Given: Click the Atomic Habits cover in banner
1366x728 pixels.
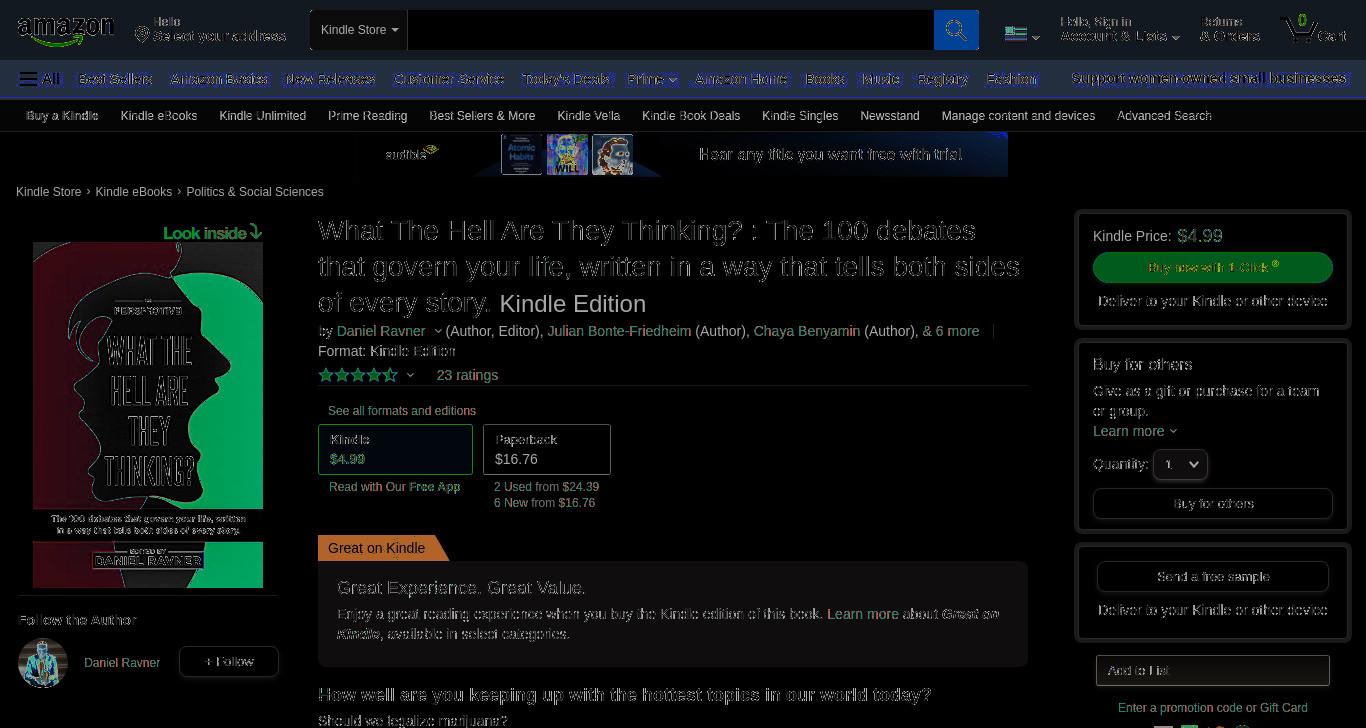Looking at the screenshot, I should (x=522, y=155).
